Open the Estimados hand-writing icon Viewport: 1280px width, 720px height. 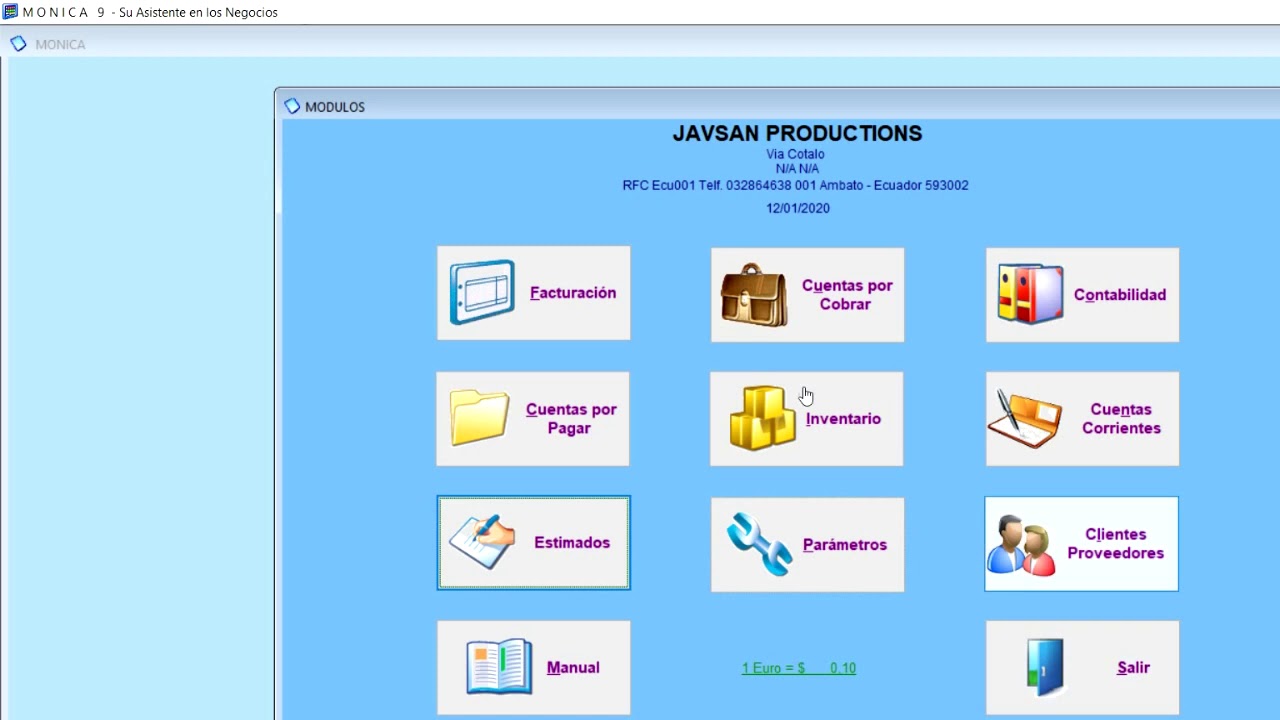pyautogui.click(x=482, y=542)
